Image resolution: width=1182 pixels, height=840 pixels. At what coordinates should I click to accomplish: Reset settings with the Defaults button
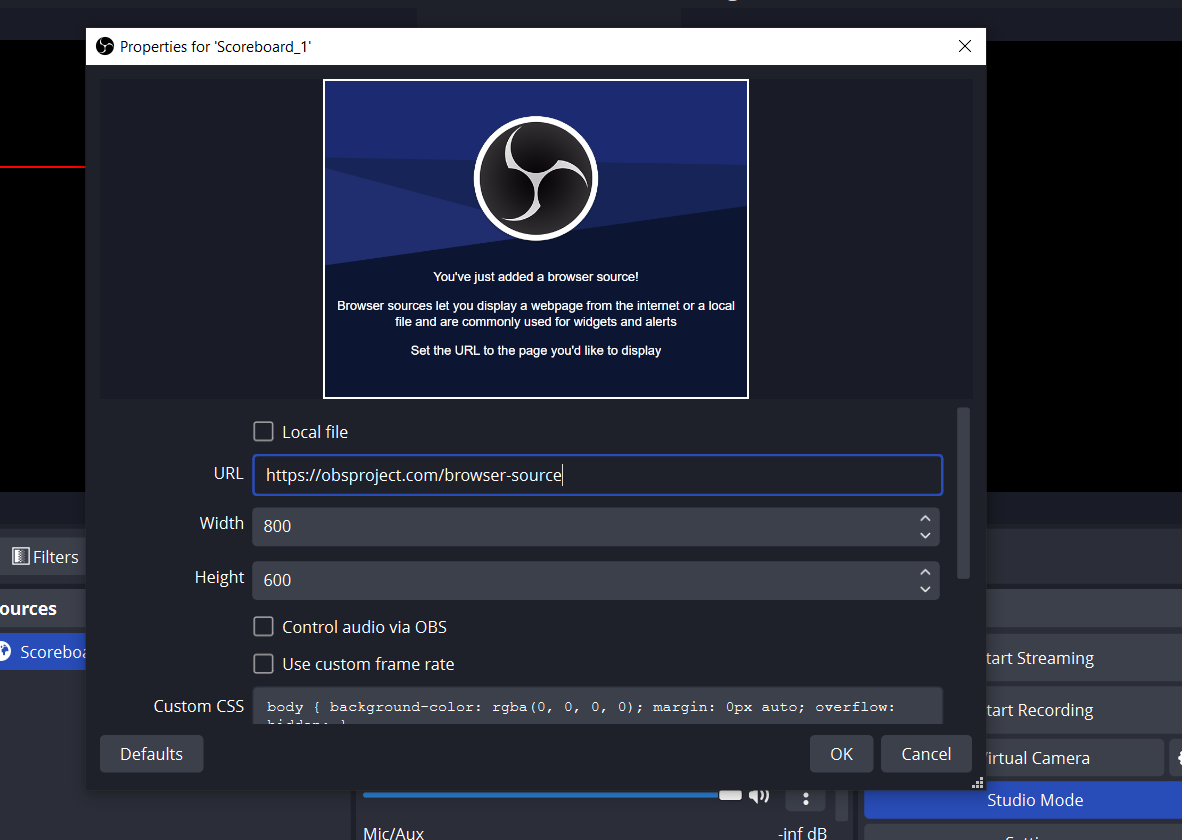(151, 754)
